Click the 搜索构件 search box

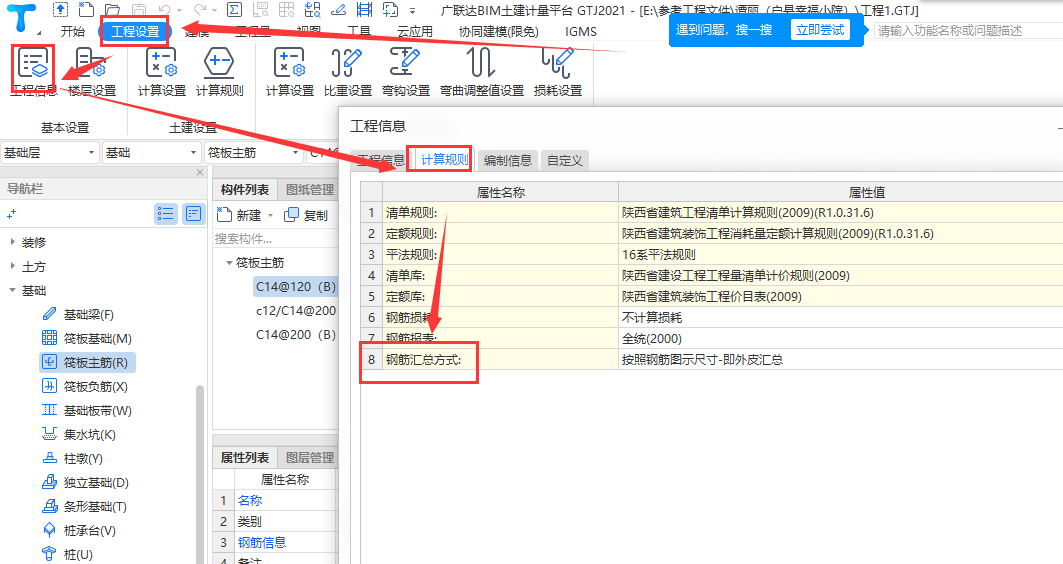coord(276,239)
